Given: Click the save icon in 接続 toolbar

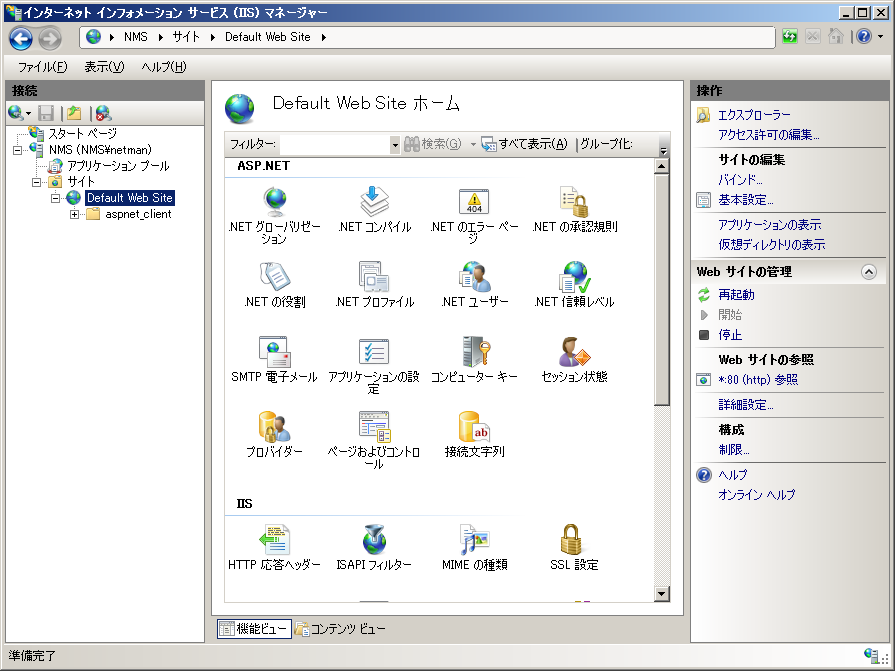Looking at the screenshot, I should tap(46, 113).
